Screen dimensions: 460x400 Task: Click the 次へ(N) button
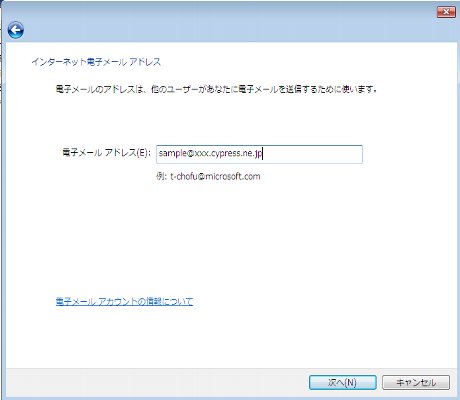coord(343,382)
